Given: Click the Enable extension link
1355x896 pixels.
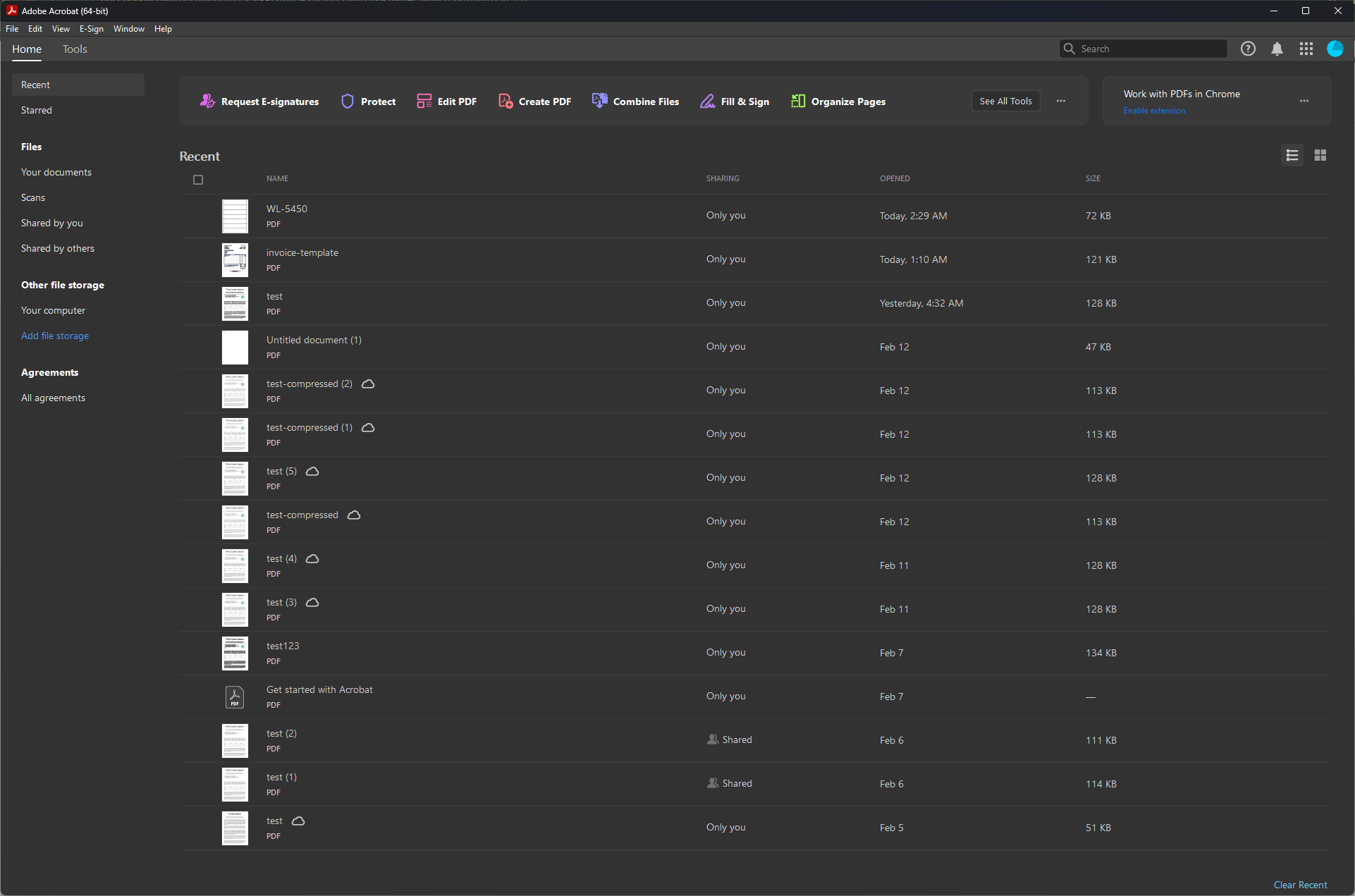Looking at the screenshot, I should (1154, 111).
